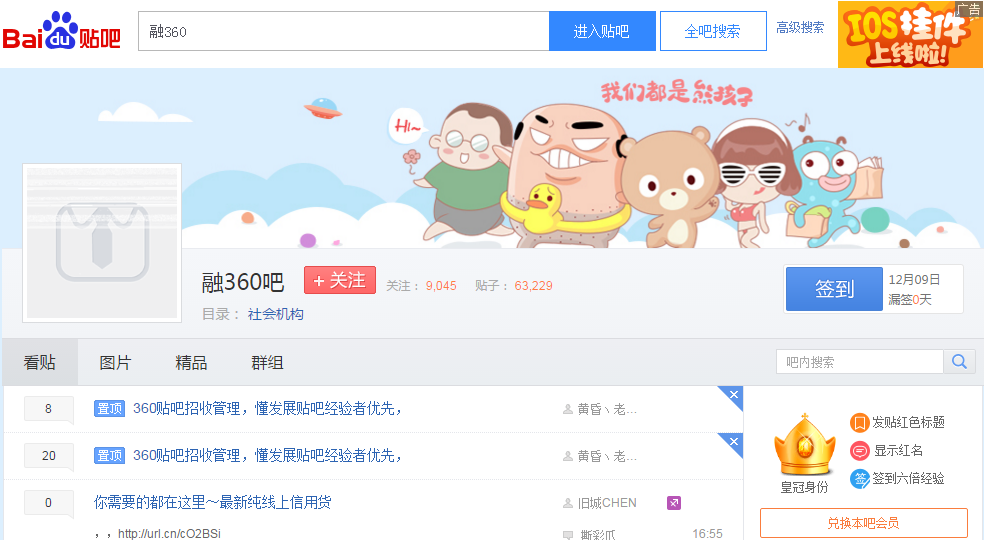
Task: Click the red name display icon
Action: (859, 451)
